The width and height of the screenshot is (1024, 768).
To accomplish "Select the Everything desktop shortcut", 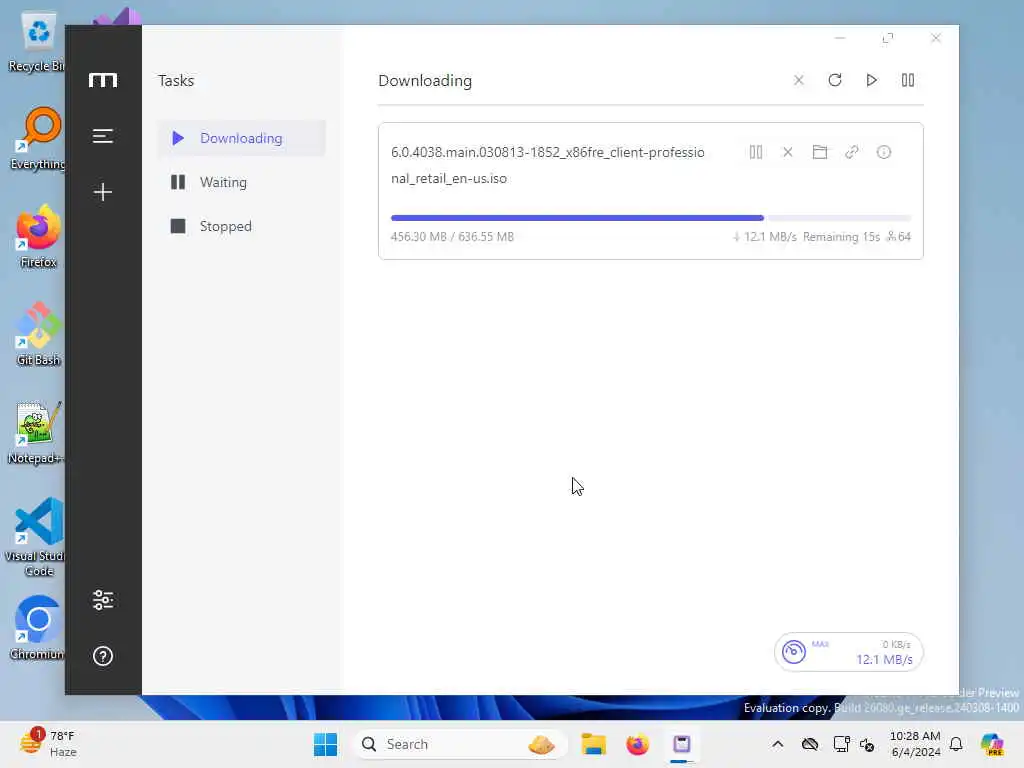I will (x=38, y=139).
